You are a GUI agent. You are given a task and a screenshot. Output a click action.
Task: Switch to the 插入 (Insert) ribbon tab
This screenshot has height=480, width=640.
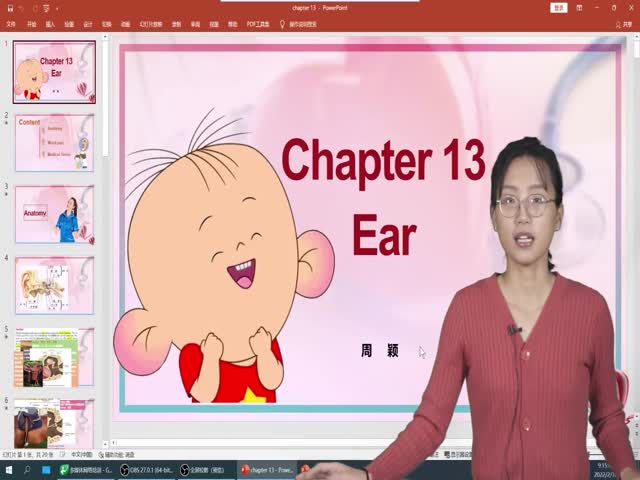(50, 24)
